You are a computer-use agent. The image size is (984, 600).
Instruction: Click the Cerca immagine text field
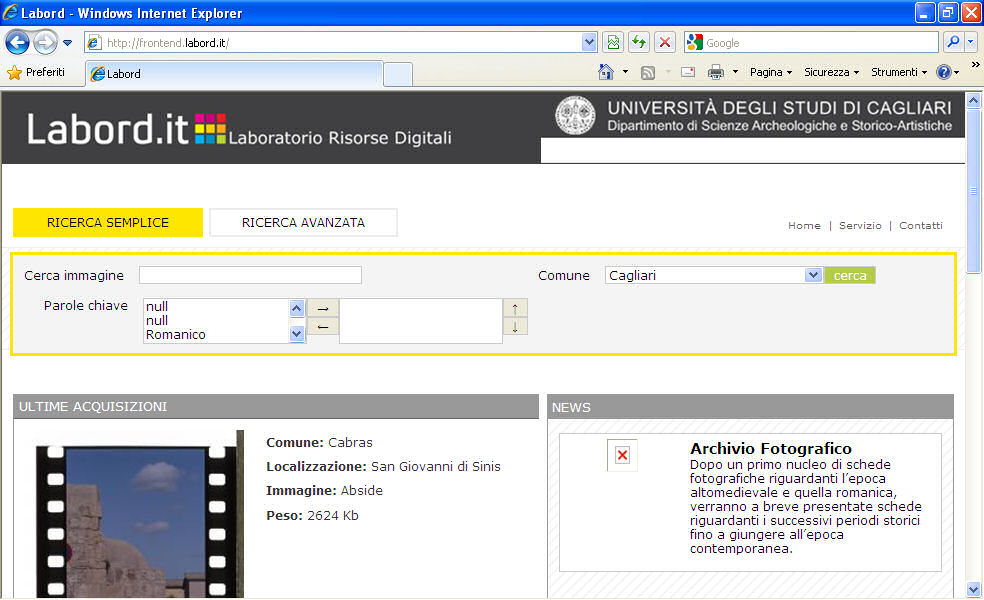click(250, 275)
